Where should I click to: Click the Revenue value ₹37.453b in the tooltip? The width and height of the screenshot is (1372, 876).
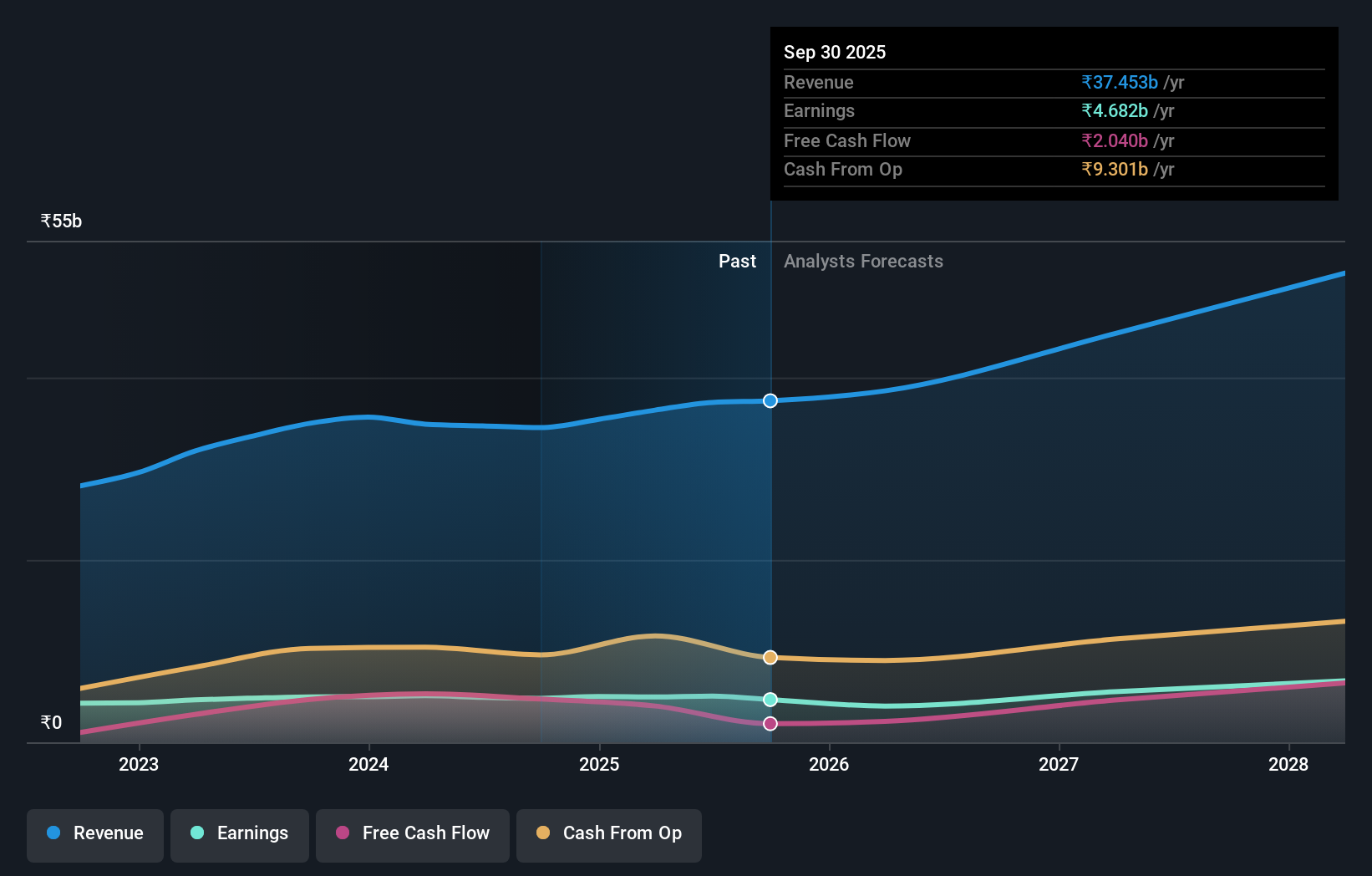click(1120, 82)
